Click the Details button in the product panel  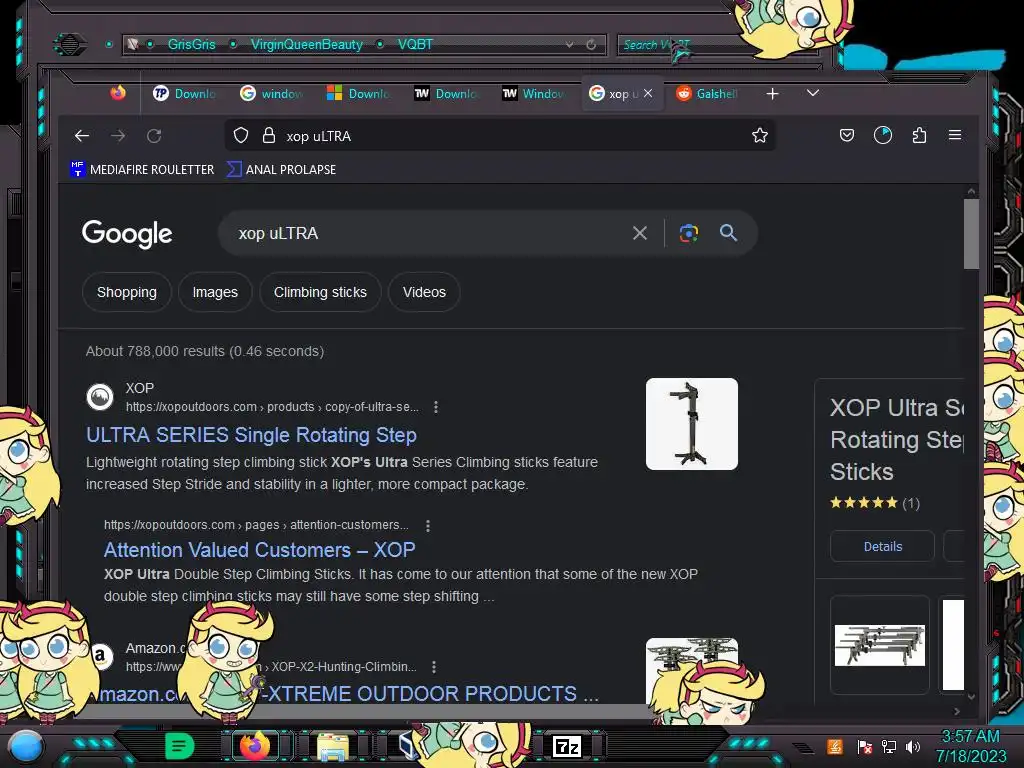click(882, 547)
